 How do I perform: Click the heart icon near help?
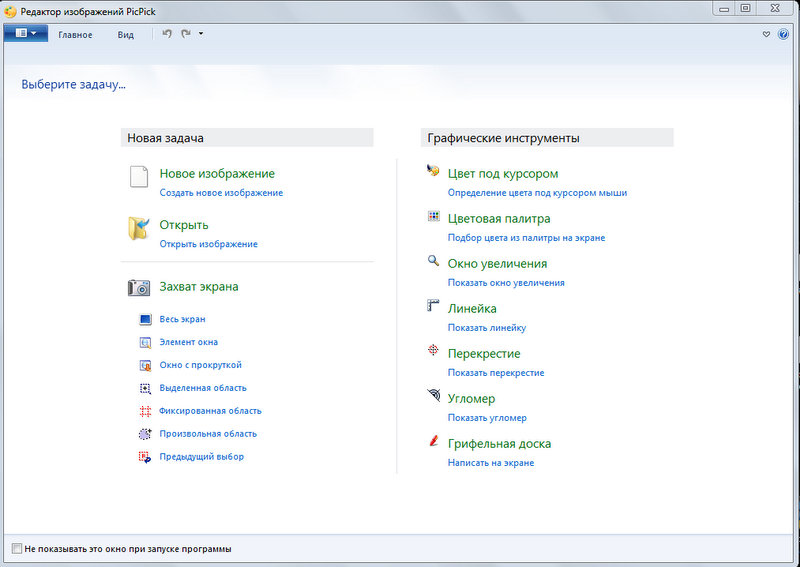766,34
